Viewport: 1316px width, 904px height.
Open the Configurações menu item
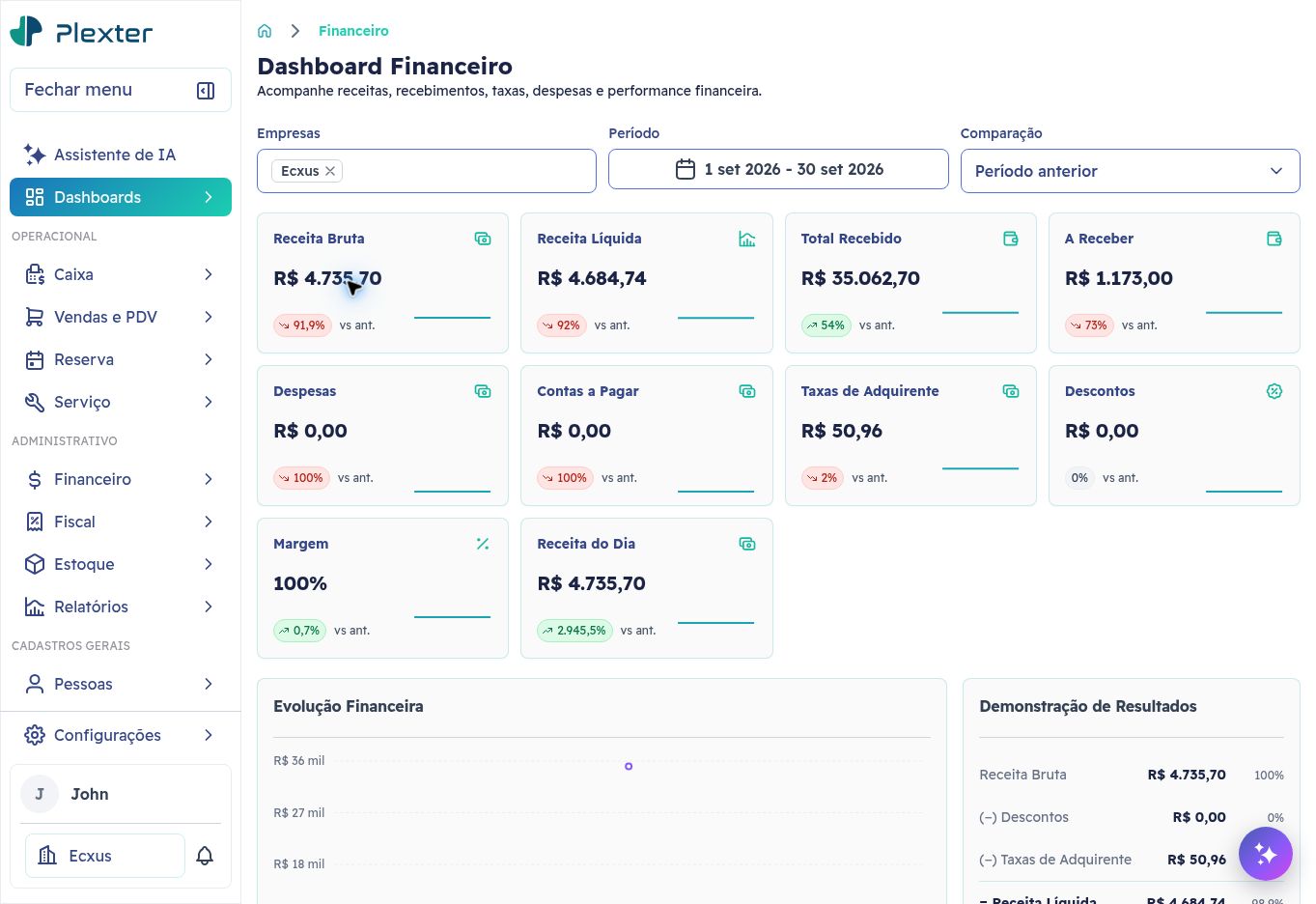pyautogui.click(x=121, y=735)
